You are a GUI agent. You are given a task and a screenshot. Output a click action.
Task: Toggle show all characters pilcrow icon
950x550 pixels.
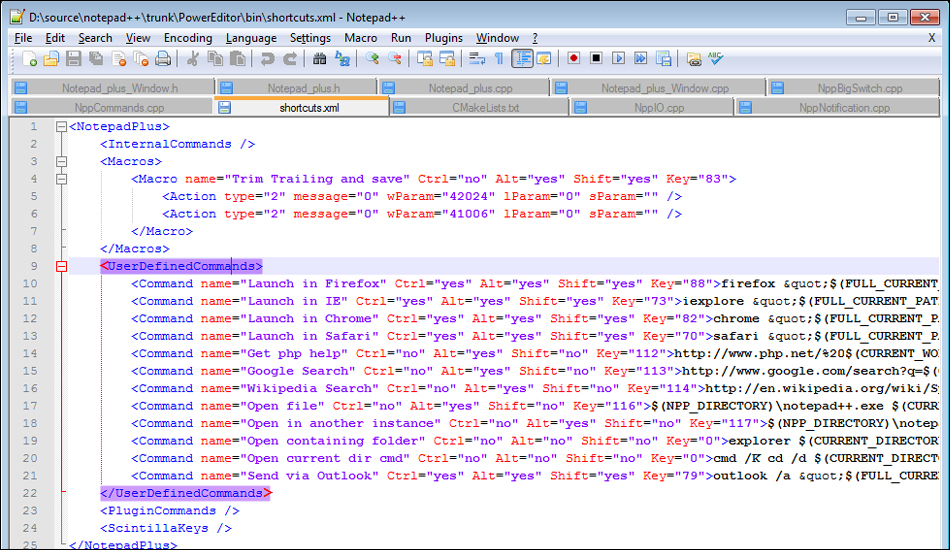[x=499, y=59]
